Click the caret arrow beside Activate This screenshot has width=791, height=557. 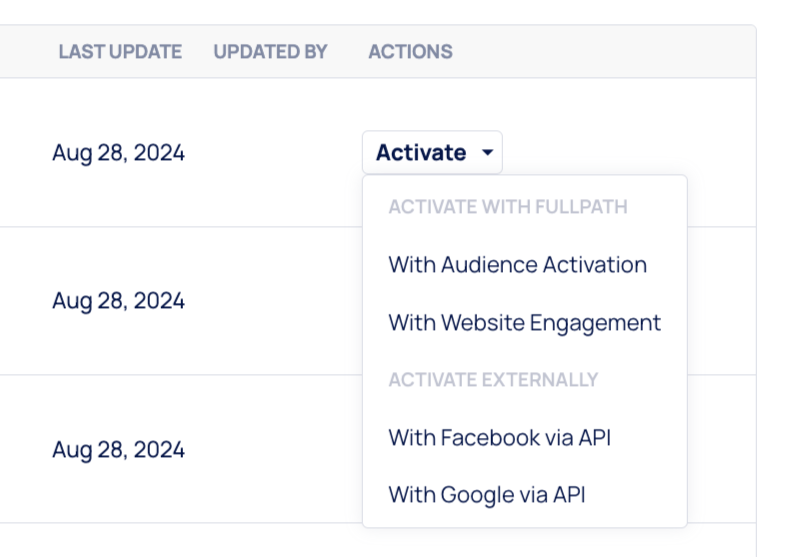(x=487, y=154)
